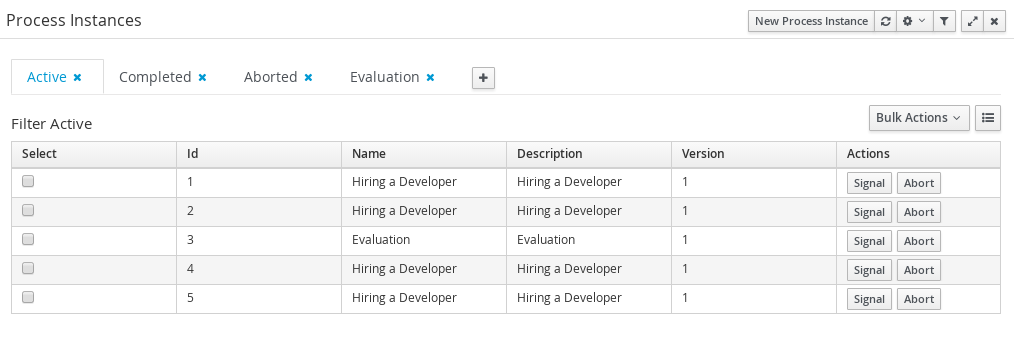Viewport: 1014px width, 363px height.
Task: Signal process instance Id 5
Action: click(869, 300)
